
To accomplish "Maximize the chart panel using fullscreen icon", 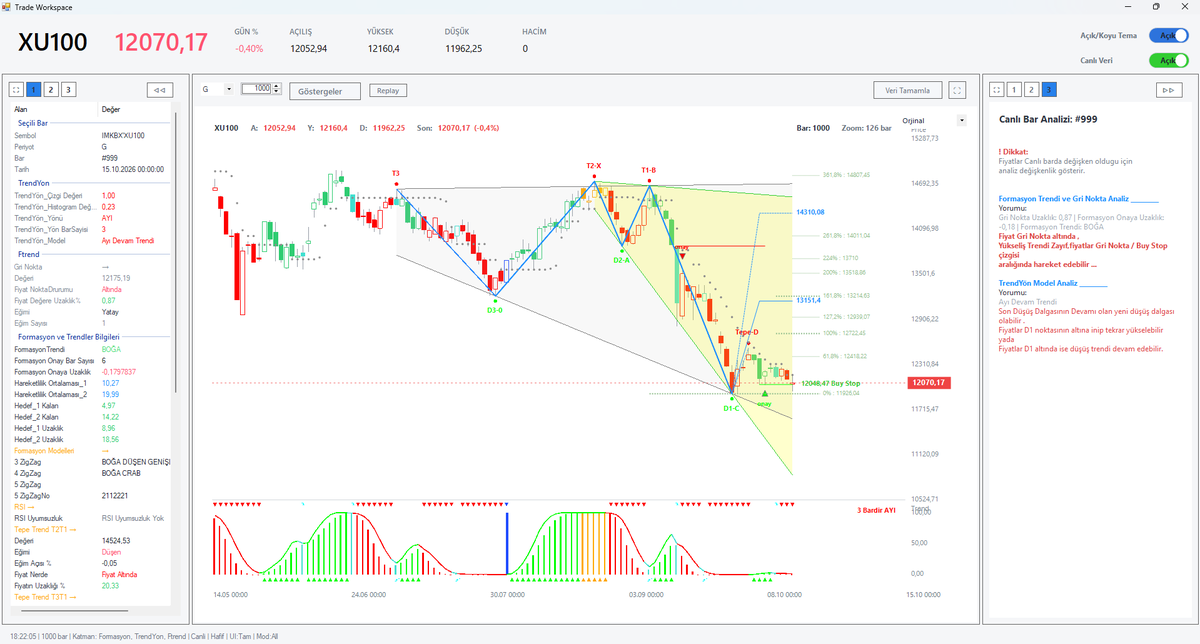I will pyautogui.click(x=958, y=90).
